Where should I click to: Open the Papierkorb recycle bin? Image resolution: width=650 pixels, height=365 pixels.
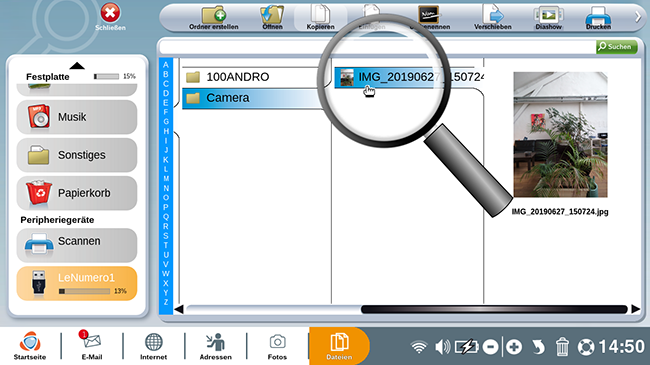click(77, 193)
